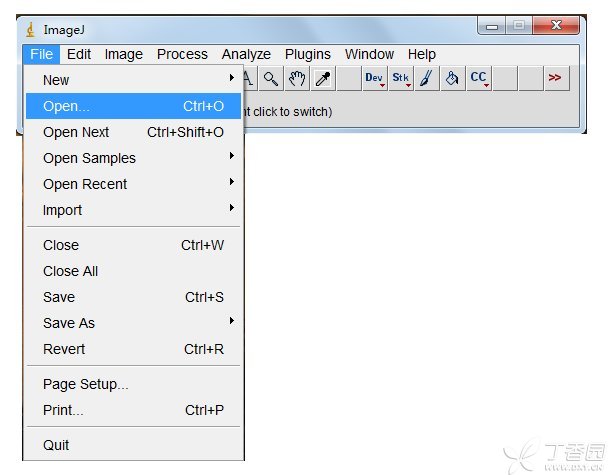
Task: Expand the Save As submenu
Action: [x=133, y=323]
